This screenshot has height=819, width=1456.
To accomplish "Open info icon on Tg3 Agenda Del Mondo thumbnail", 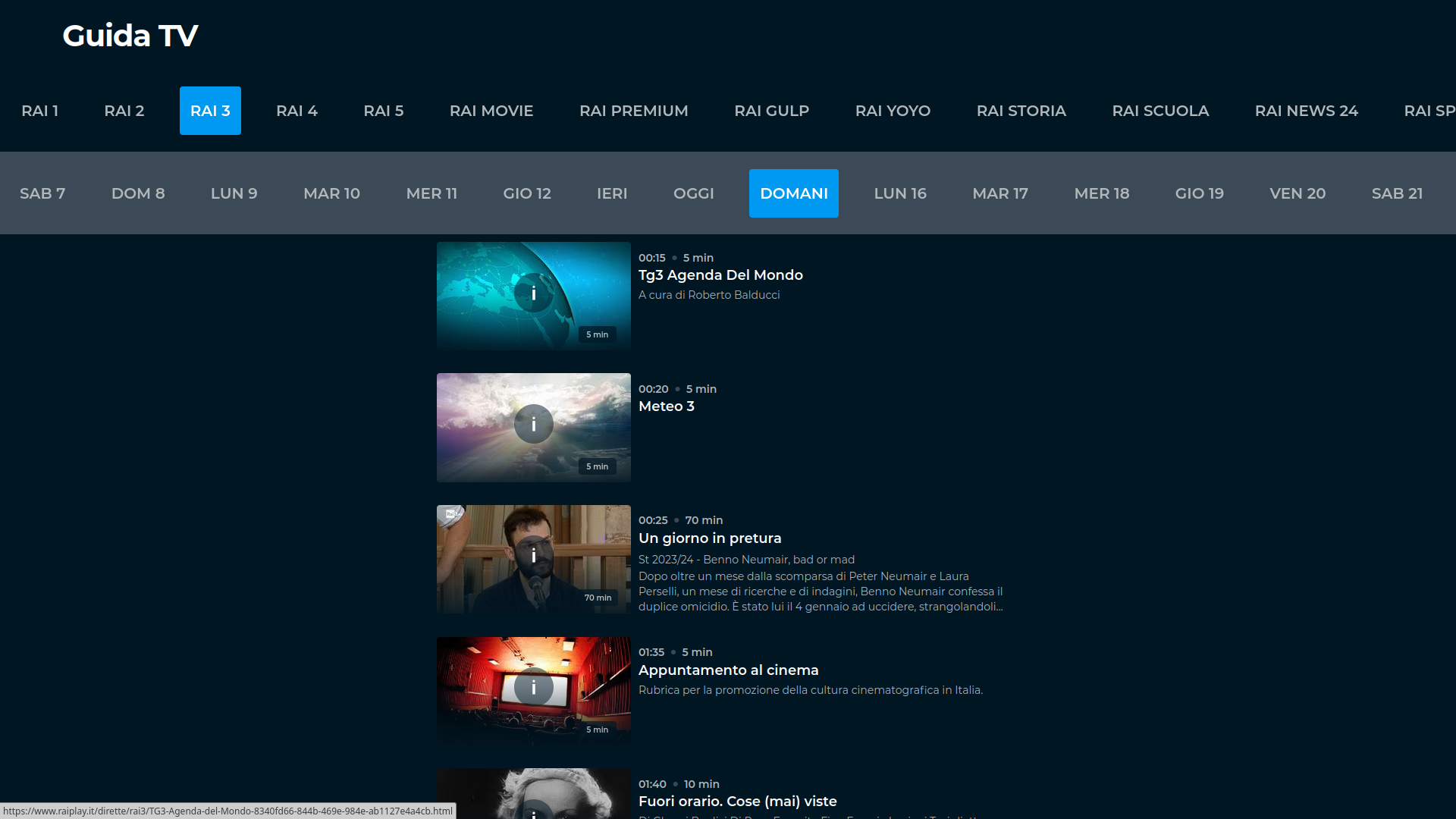I will point(533,293).
